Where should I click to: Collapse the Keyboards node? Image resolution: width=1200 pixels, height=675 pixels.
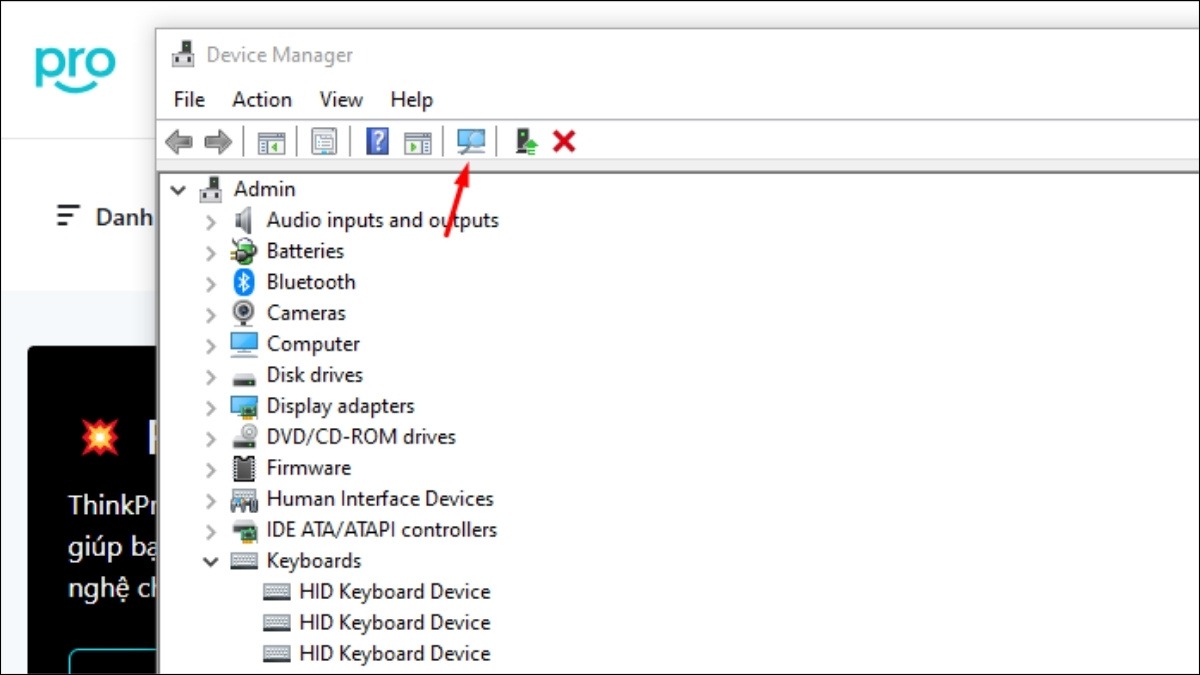(x=210, y=562)
